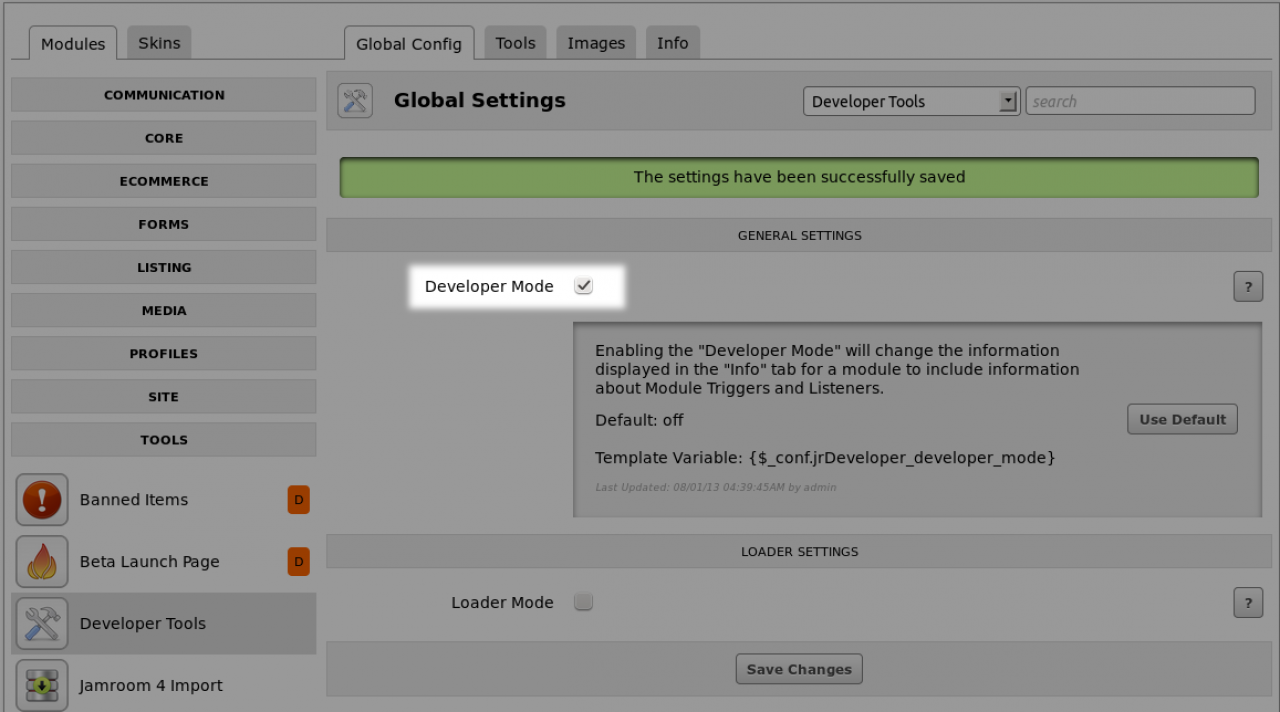
Task: Switch to the Skins tab
Action: [x=159, y=43]
